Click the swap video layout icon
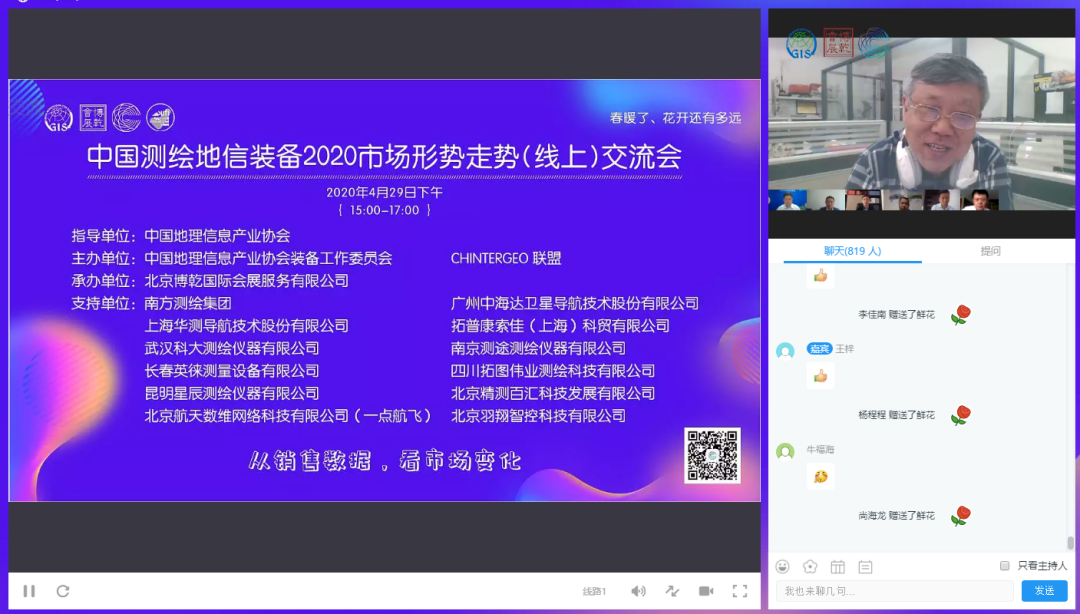This screenshot has width=1080, height=614. tap(672, 591)
